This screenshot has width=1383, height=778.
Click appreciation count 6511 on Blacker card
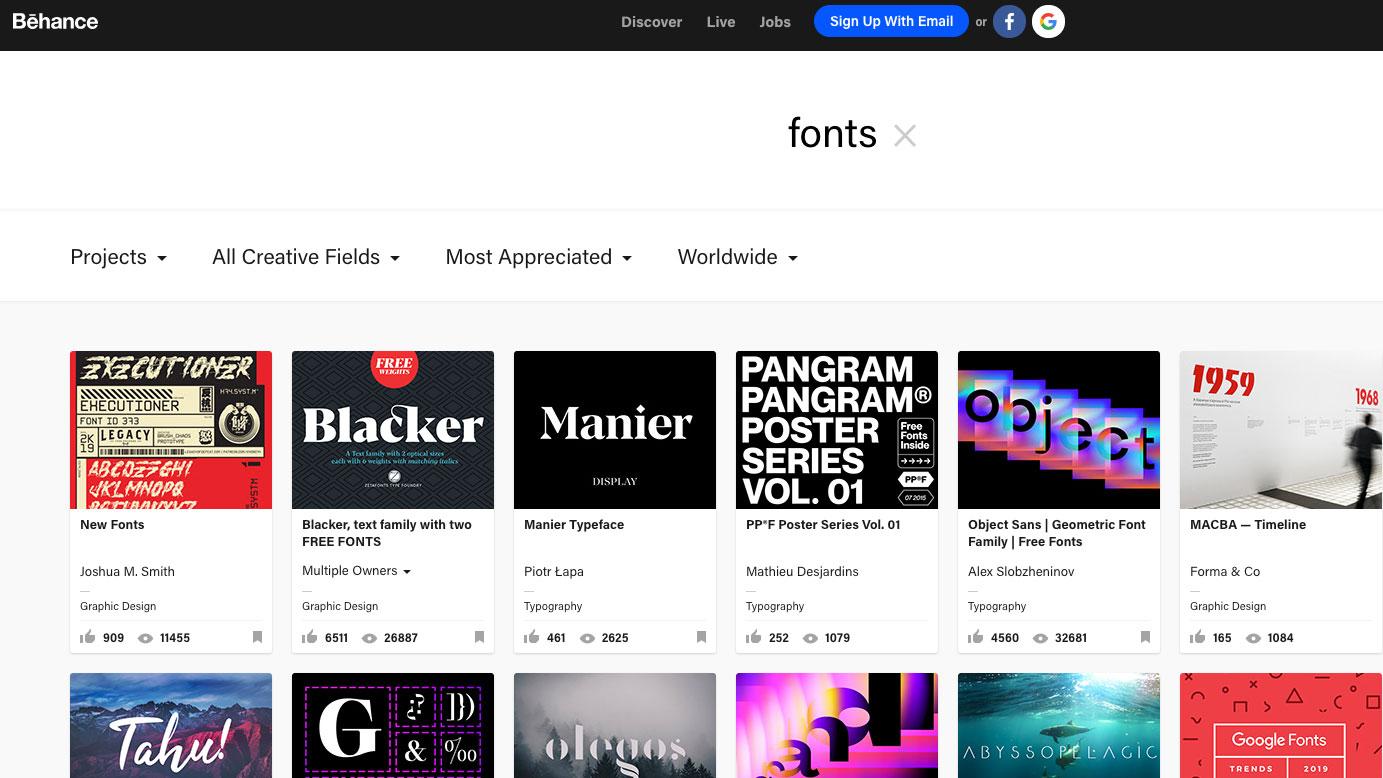(337, 638)
